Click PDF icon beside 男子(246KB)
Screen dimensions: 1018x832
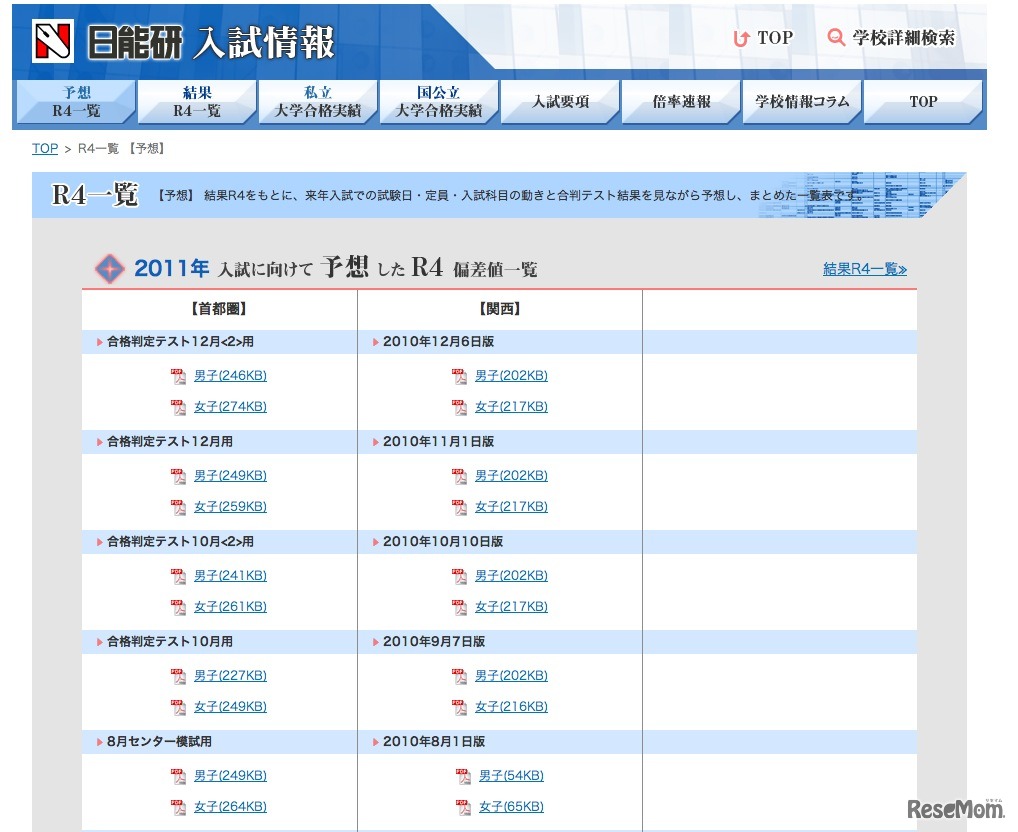[x=178, y=376]
